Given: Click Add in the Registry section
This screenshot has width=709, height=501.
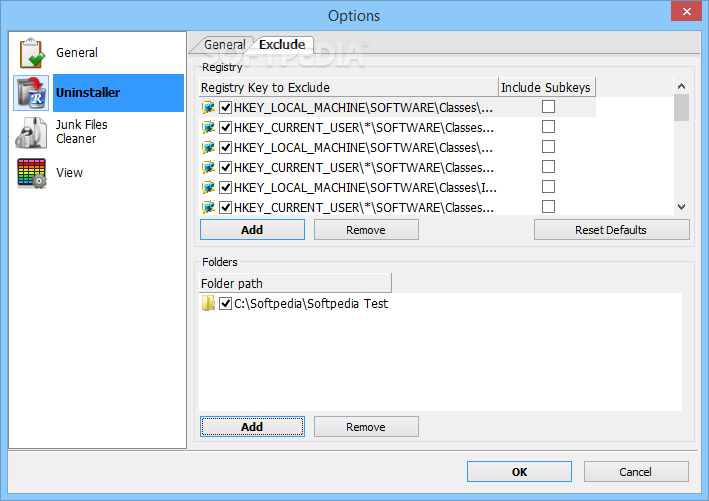Looking at the screenshot, I should click(x=252, y=230).
